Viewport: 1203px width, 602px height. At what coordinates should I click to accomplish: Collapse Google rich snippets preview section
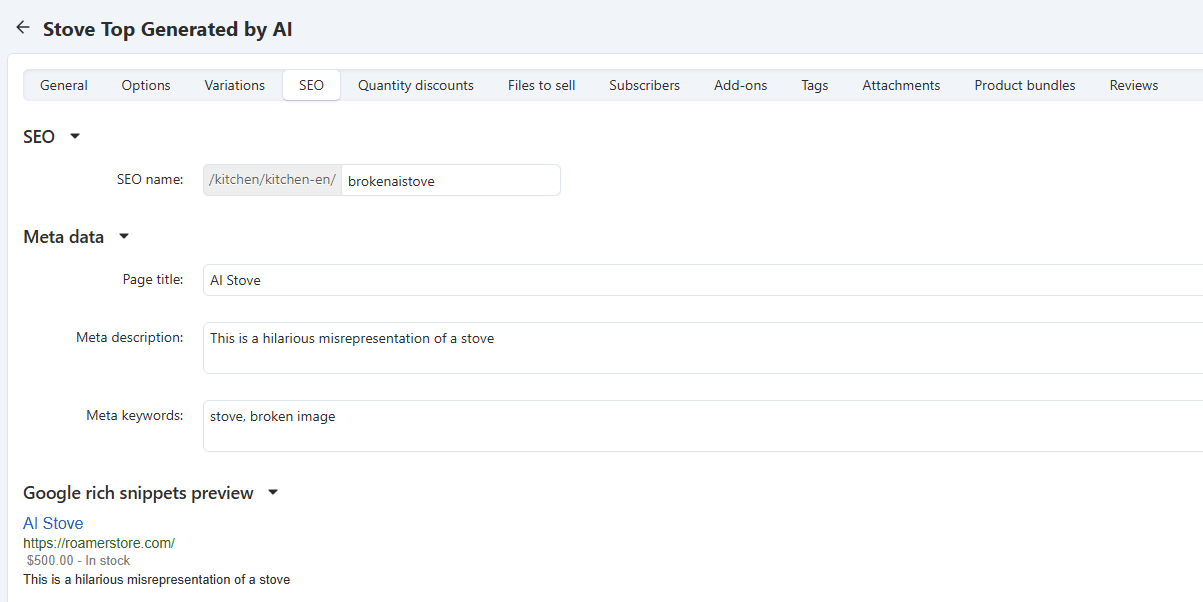pyautogui.click(x=273, y=493)
